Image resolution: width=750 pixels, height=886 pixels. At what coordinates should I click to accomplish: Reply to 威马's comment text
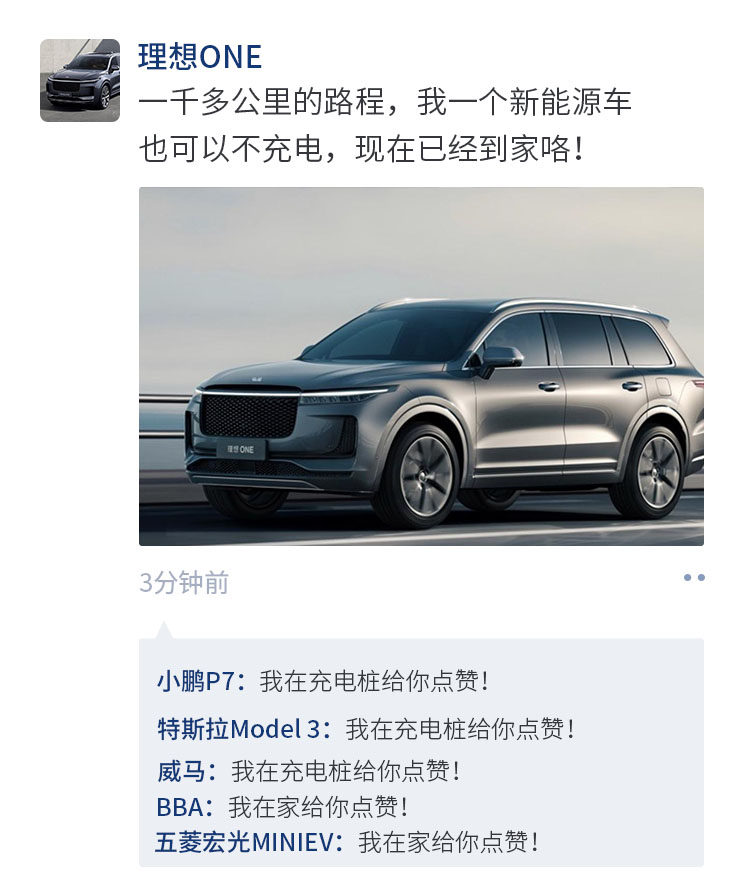tap(345, 771)
